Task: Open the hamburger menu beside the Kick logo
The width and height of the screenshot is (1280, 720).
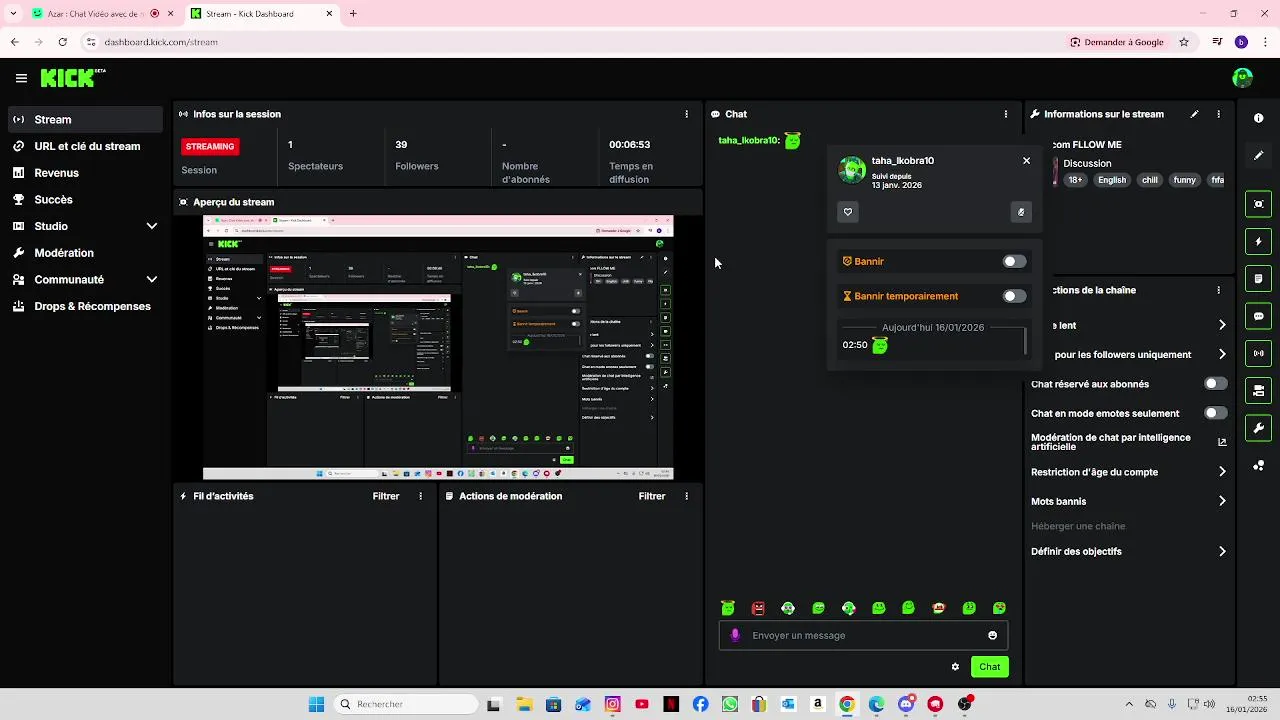Action: (x=21, y=78)
